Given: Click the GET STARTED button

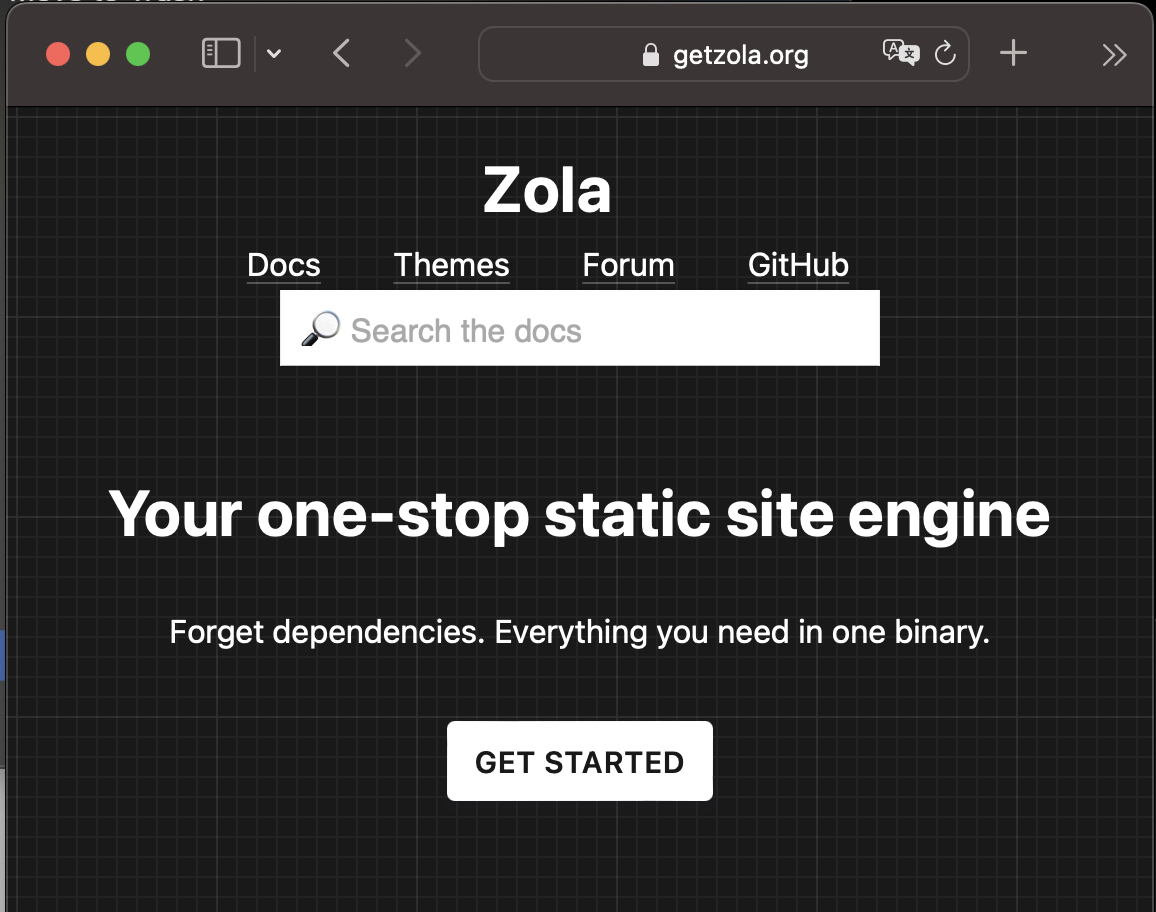Looking at the screenshot, I should (579, 761).
